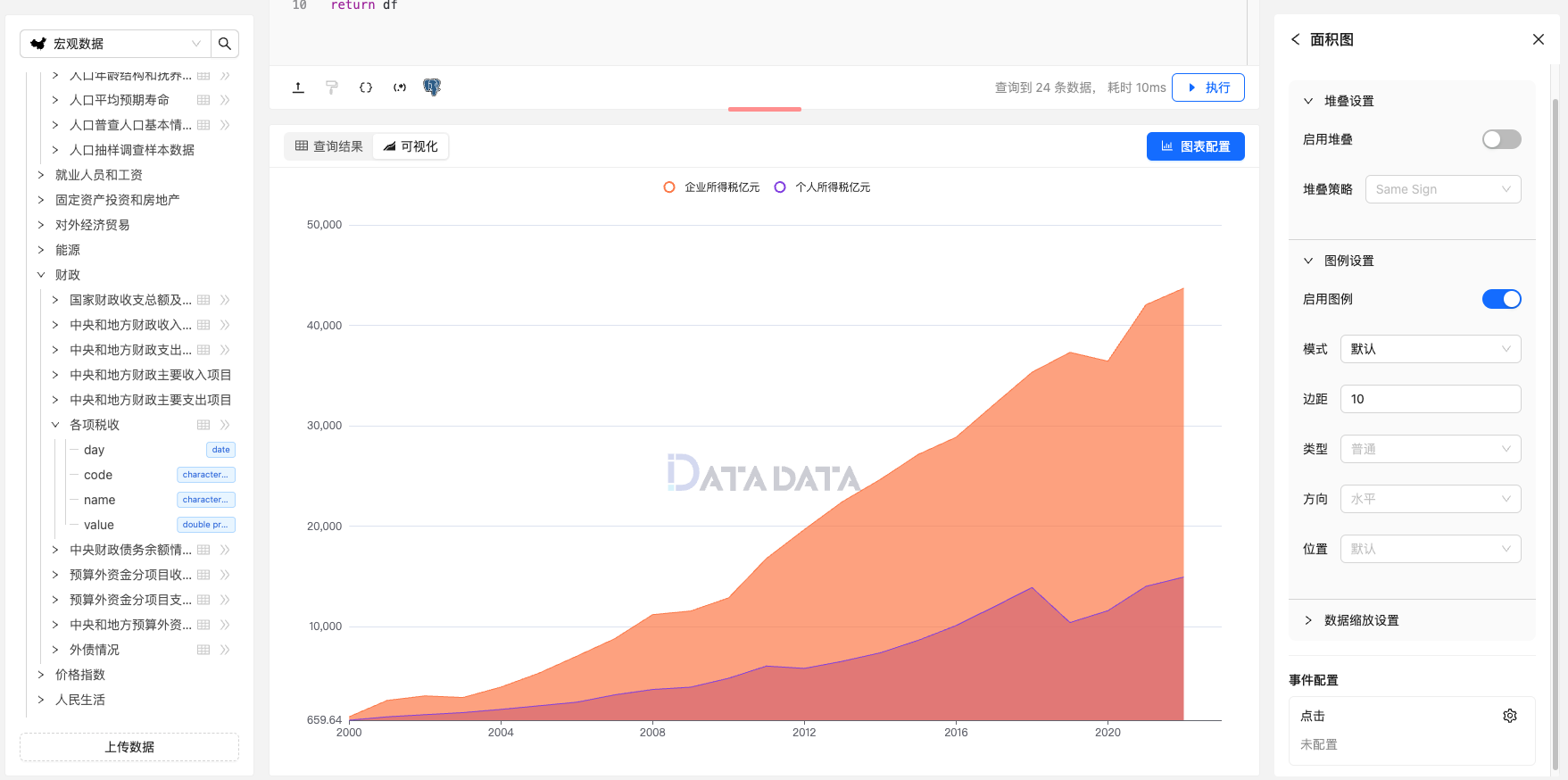Switch to the 可视化 tab
This screenshot has width=1568, height=780.
(x=411, y=146)
